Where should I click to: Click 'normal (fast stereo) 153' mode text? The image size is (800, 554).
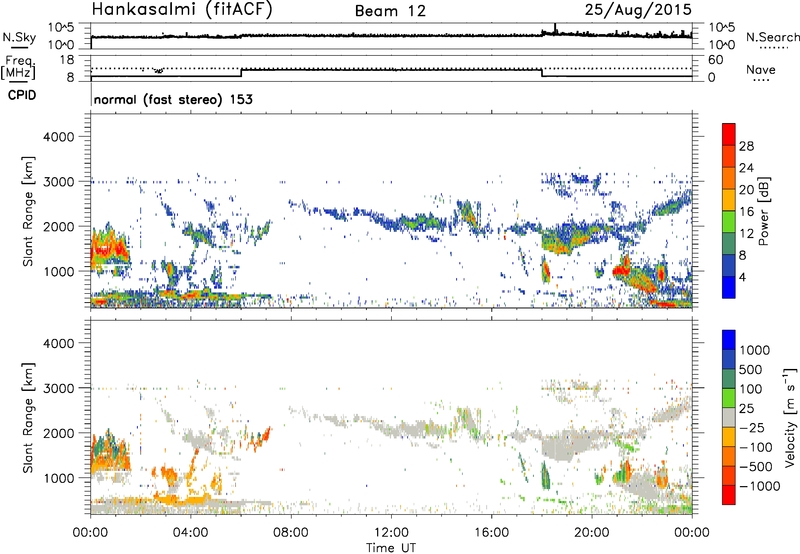[173, 99]
